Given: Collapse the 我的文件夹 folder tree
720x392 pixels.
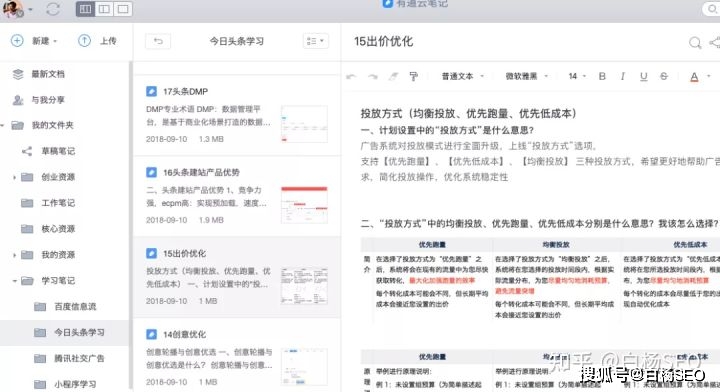Looking at the screenshot, I should (x=3, y=125).
